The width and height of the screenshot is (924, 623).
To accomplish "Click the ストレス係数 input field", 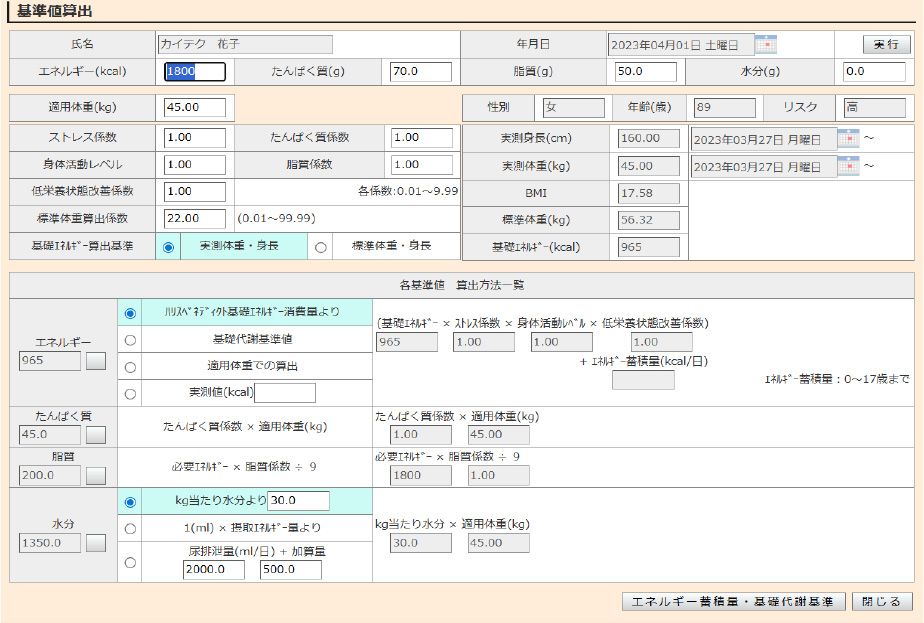I will point(195,138).
